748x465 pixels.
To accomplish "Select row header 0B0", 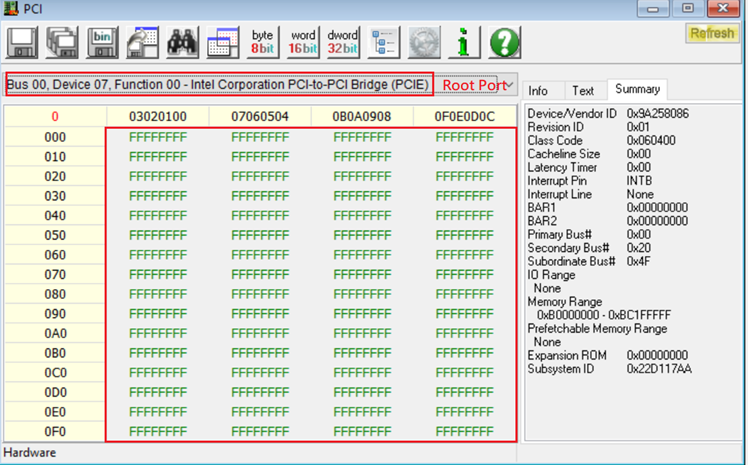I will tap(55, 353).
